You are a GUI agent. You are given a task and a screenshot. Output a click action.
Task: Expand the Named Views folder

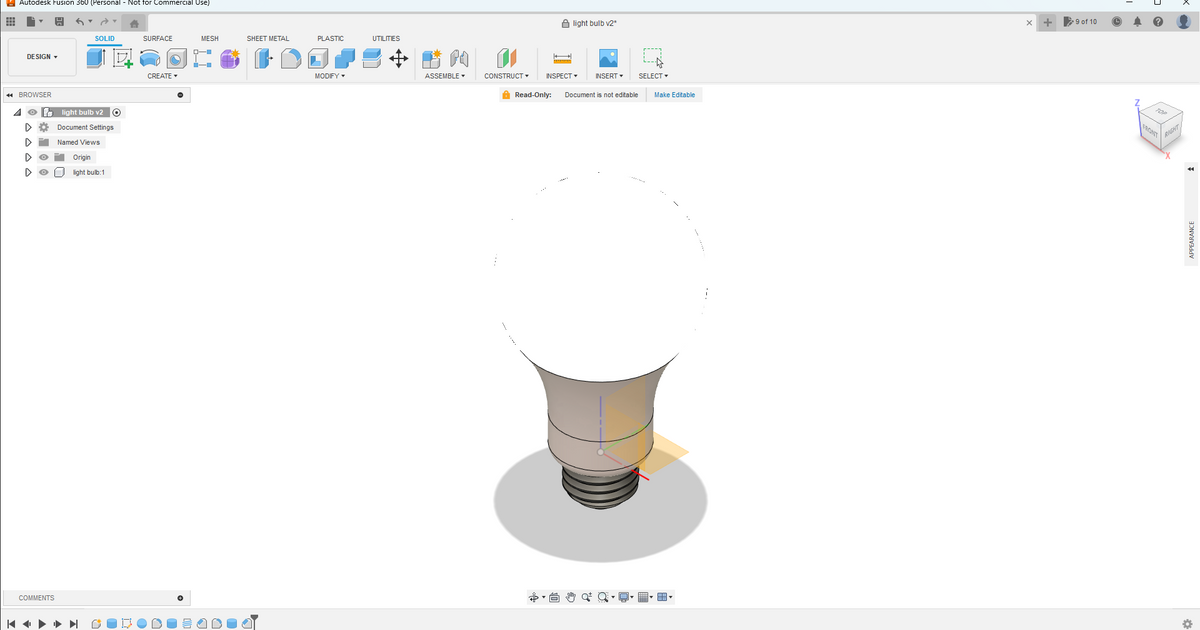[x=28, y=142]
